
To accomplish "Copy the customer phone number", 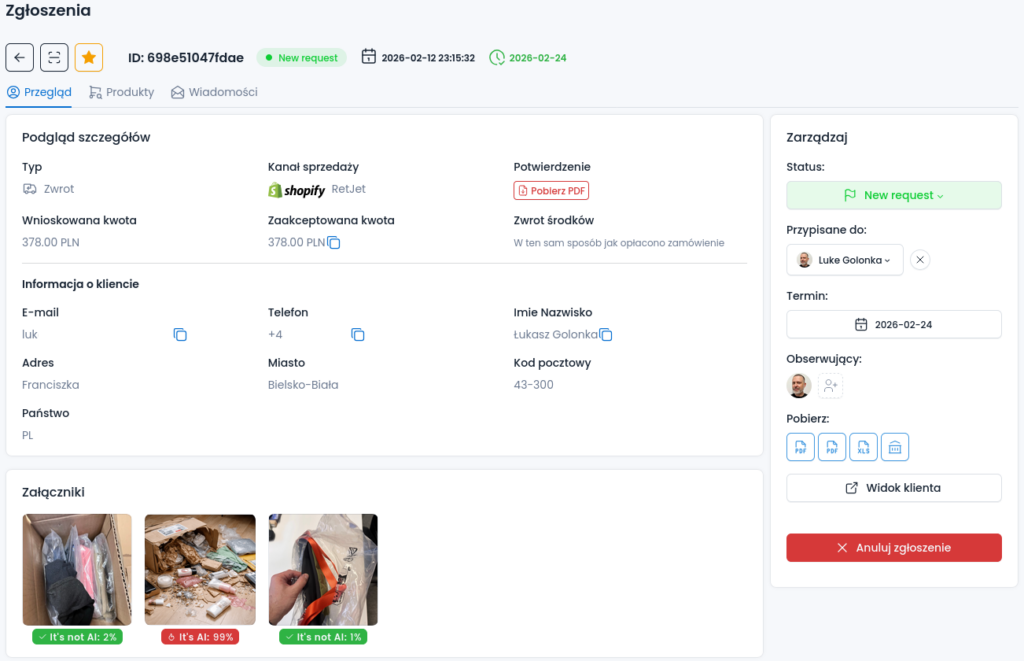I will [357, 335].
